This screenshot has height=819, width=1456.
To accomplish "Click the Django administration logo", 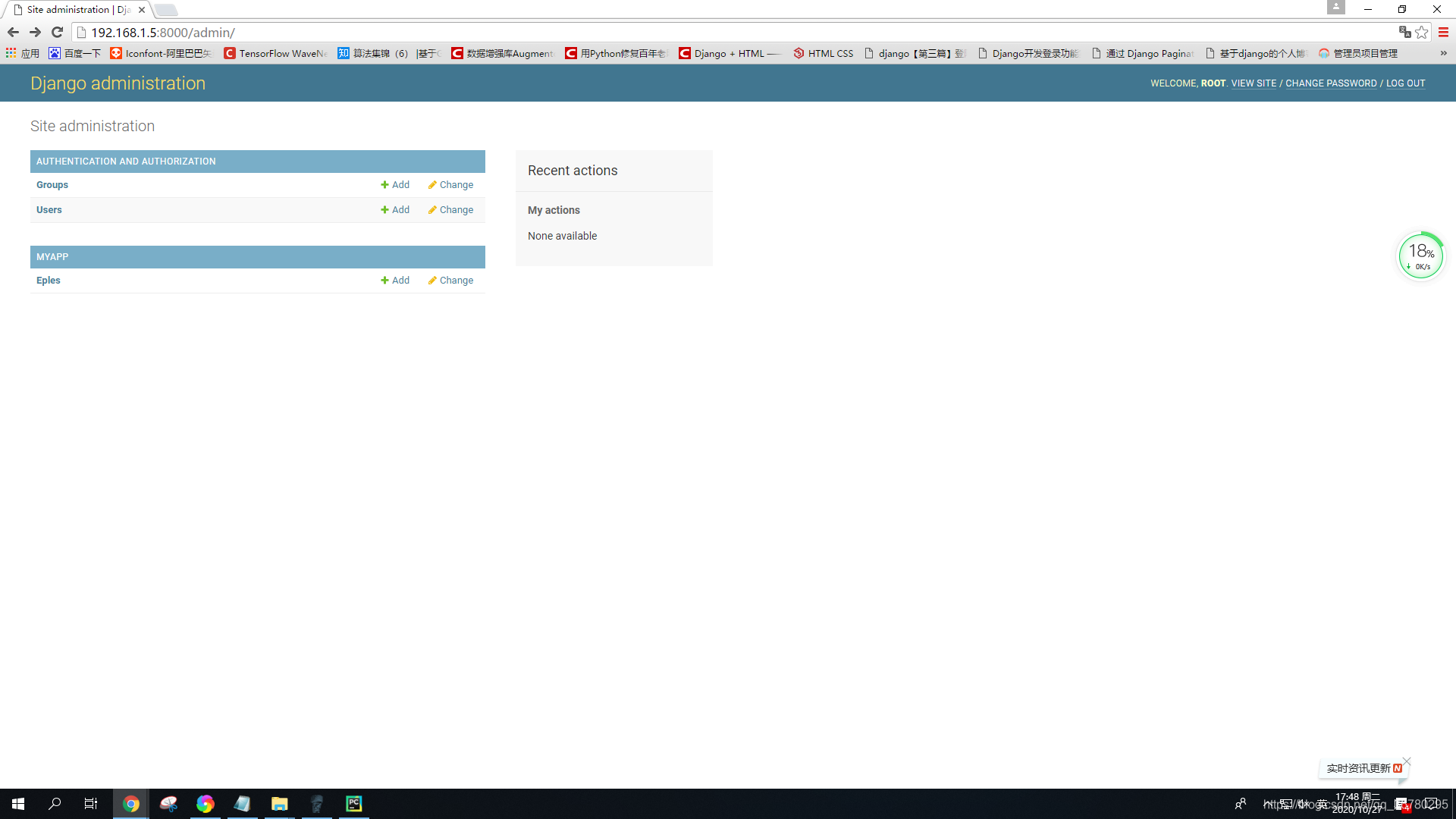I will tap(117, 83).
